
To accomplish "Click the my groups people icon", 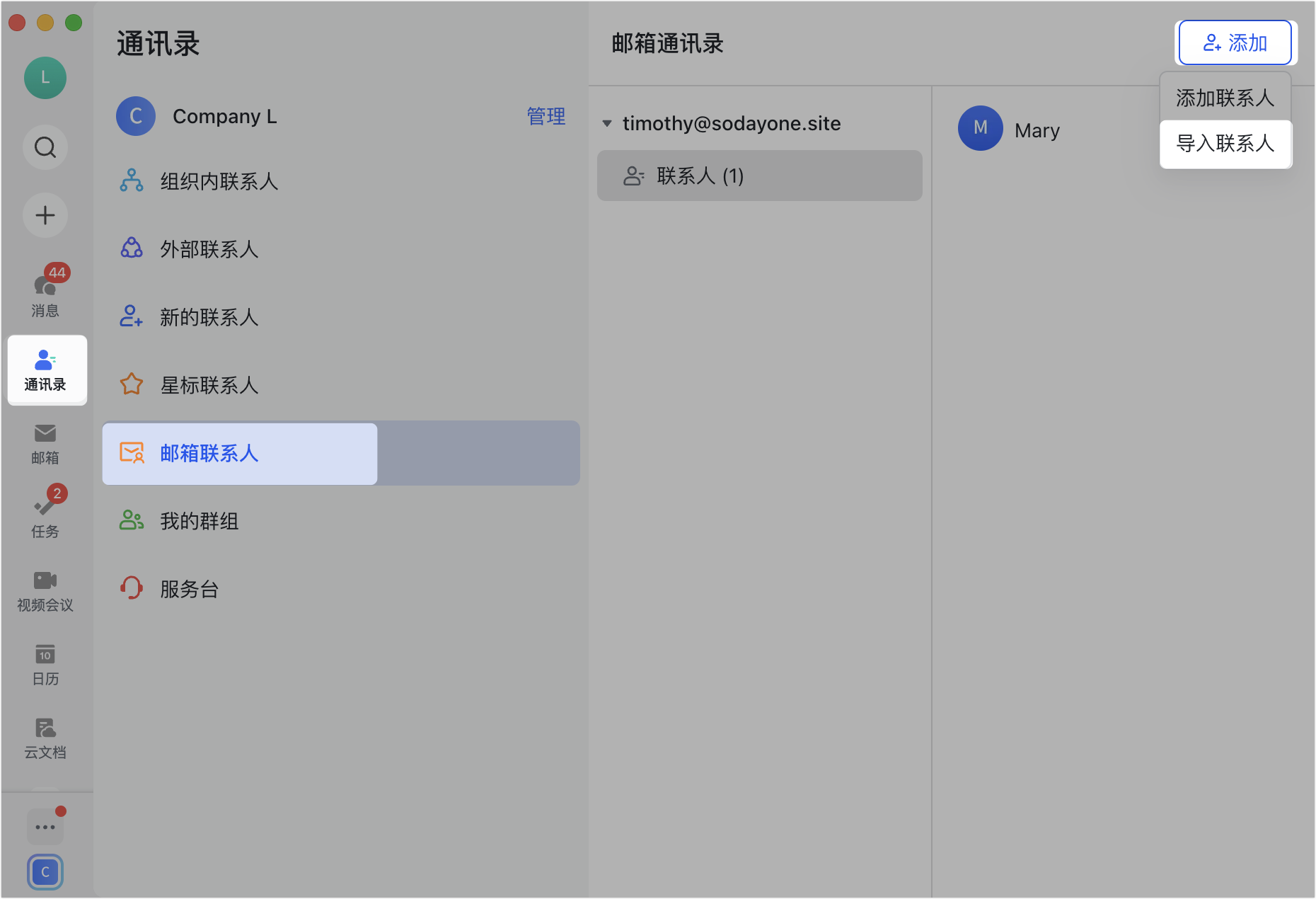I will pyautogui.click(x=132, y=520).
